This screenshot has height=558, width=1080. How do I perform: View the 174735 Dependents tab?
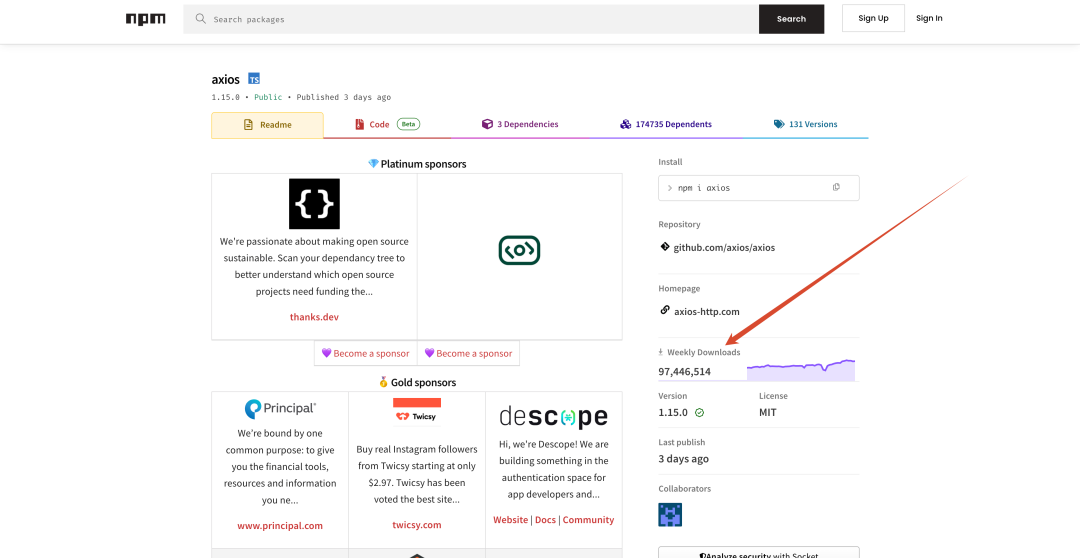pos(665,125)
